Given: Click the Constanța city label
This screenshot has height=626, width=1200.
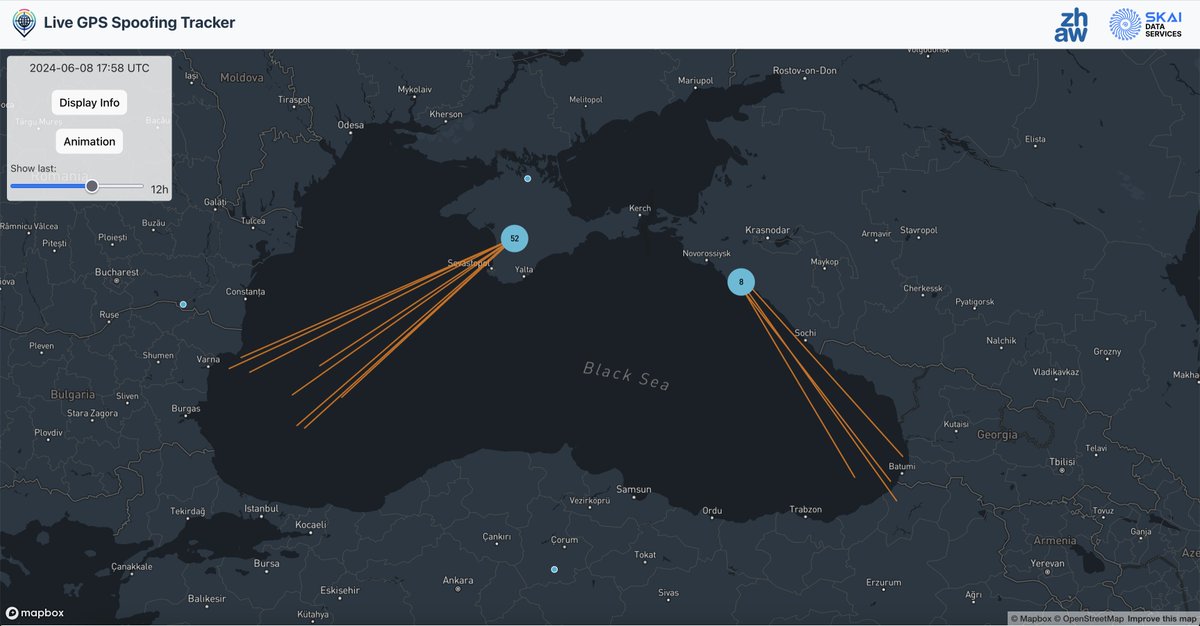Looking at the screenshot, I should [x=245, y=292].
